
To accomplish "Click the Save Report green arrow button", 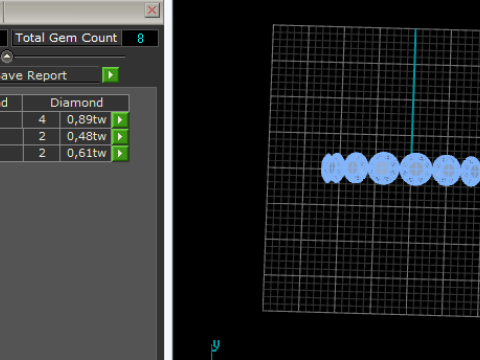I will (x=110, y=75).
